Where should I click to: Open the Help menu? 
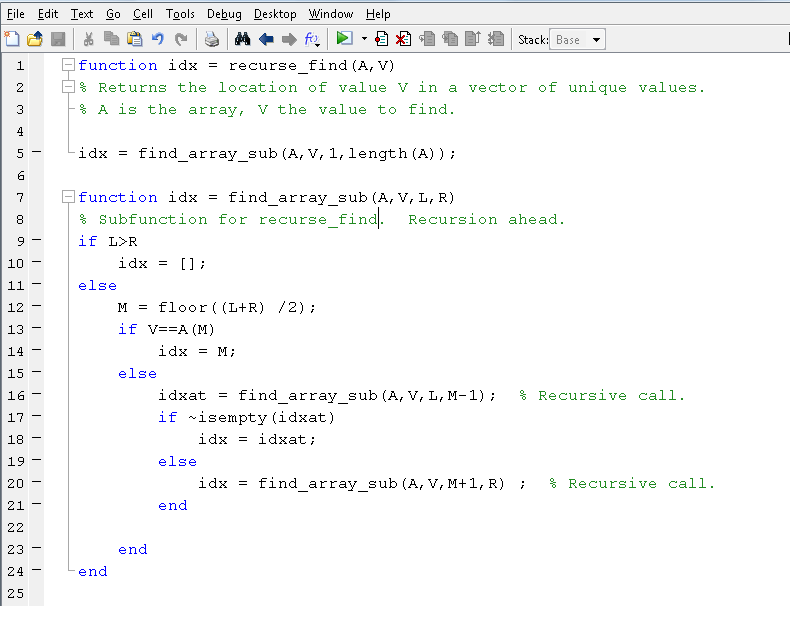378,14
